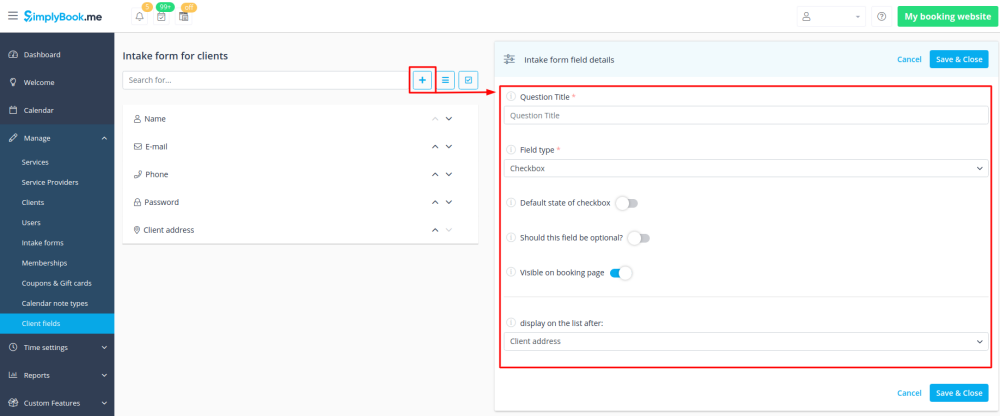The width and height of the screenshot is (1000, 416).
Task: Open the hamburger menu icon
Action: [12, 16]
